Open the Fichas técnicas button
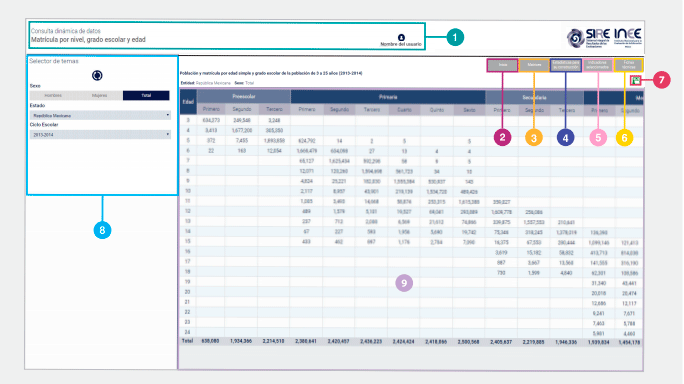 pos(628,65)
